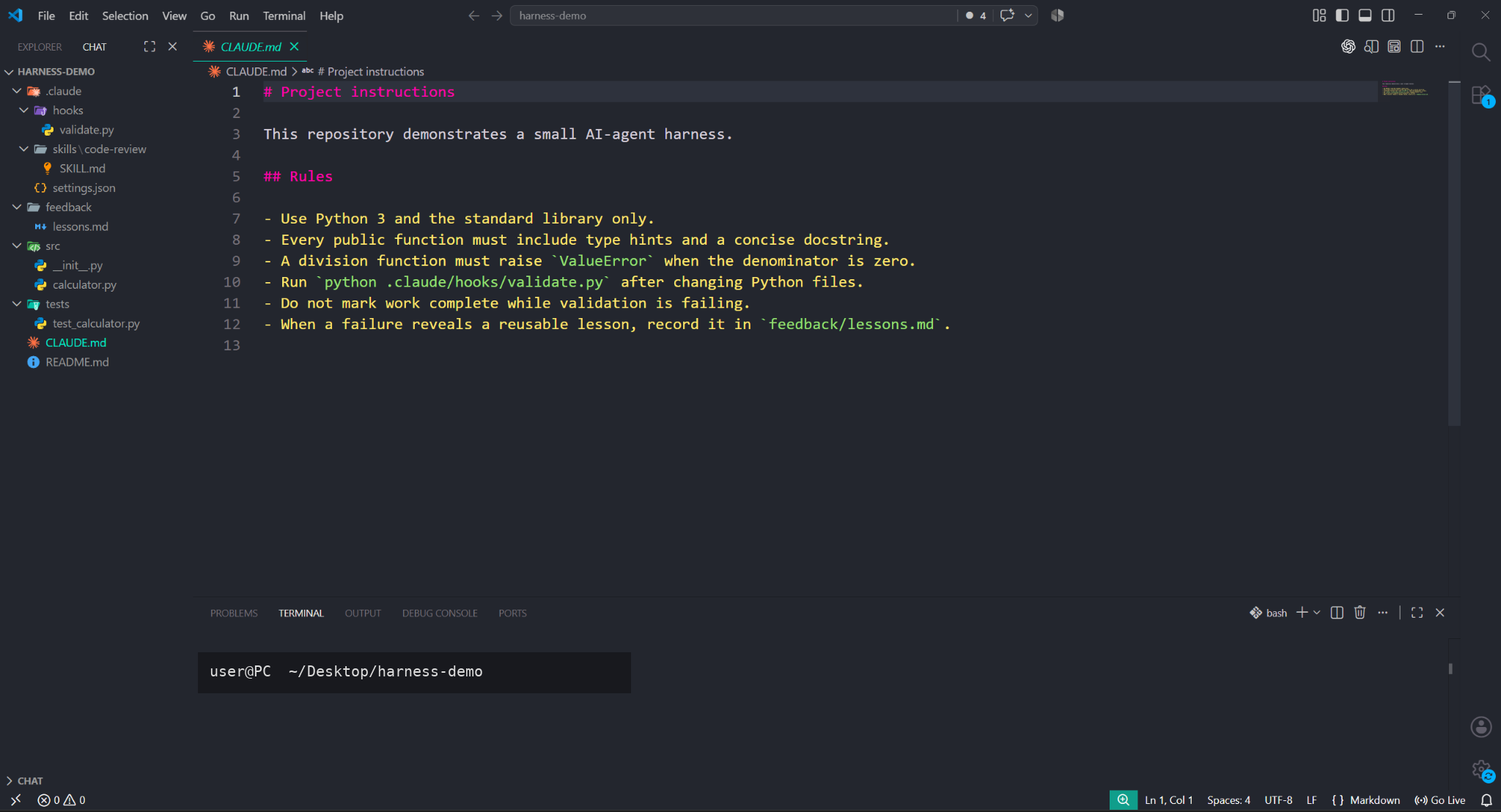Kill terminal with trash icon
This screenshot has height=812, width=1501.
(1360, 613)
